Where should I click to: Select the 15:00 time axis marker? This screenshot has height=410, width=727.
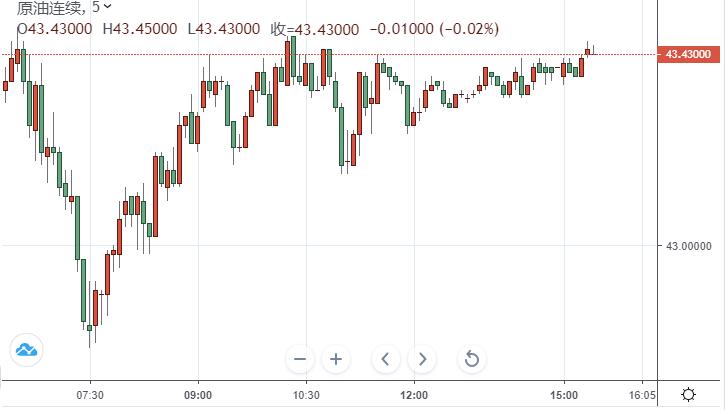[x=564, y=395]
